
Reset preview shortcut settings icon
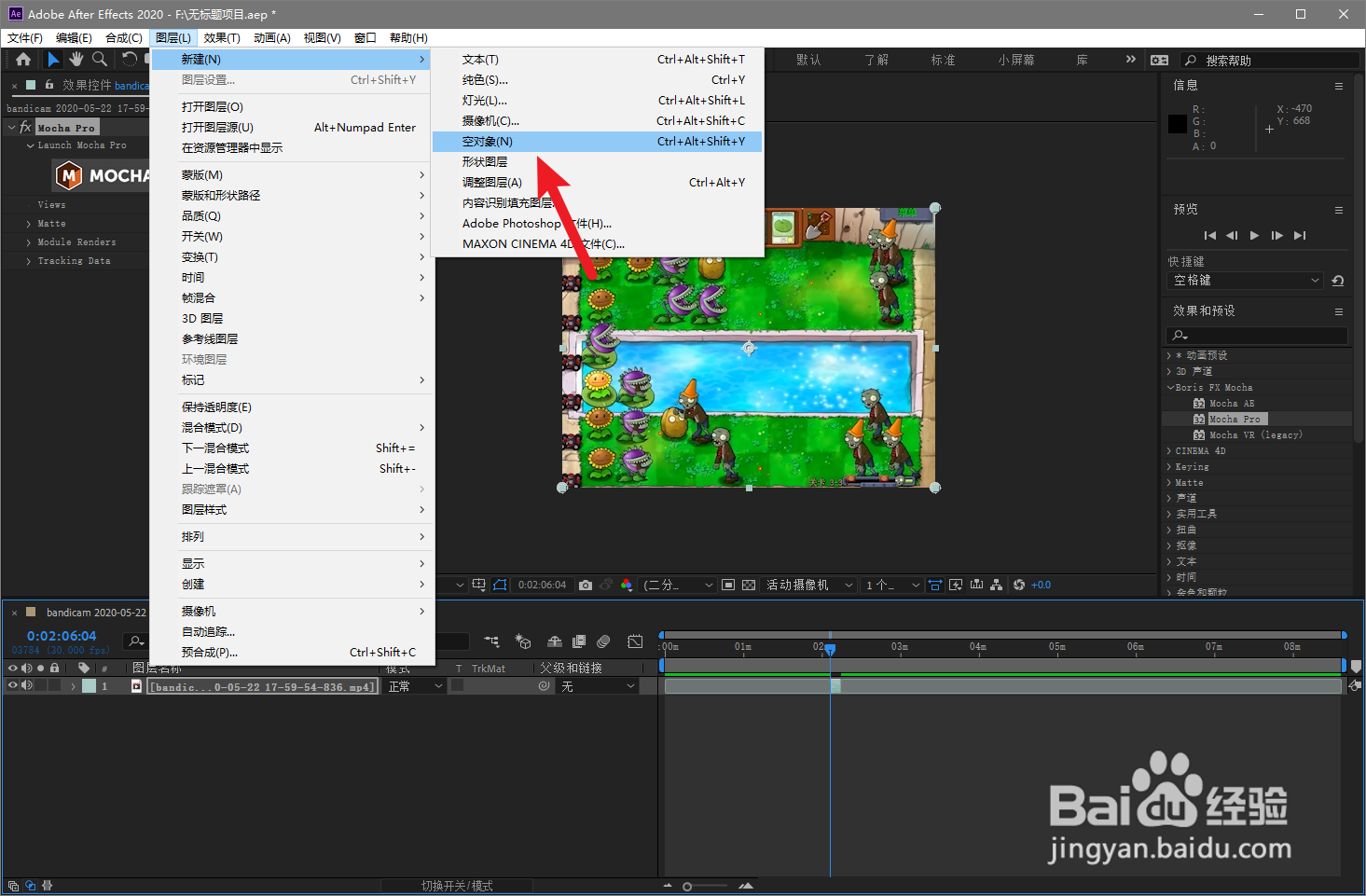pyautogui.click(x=1338, y=281)
